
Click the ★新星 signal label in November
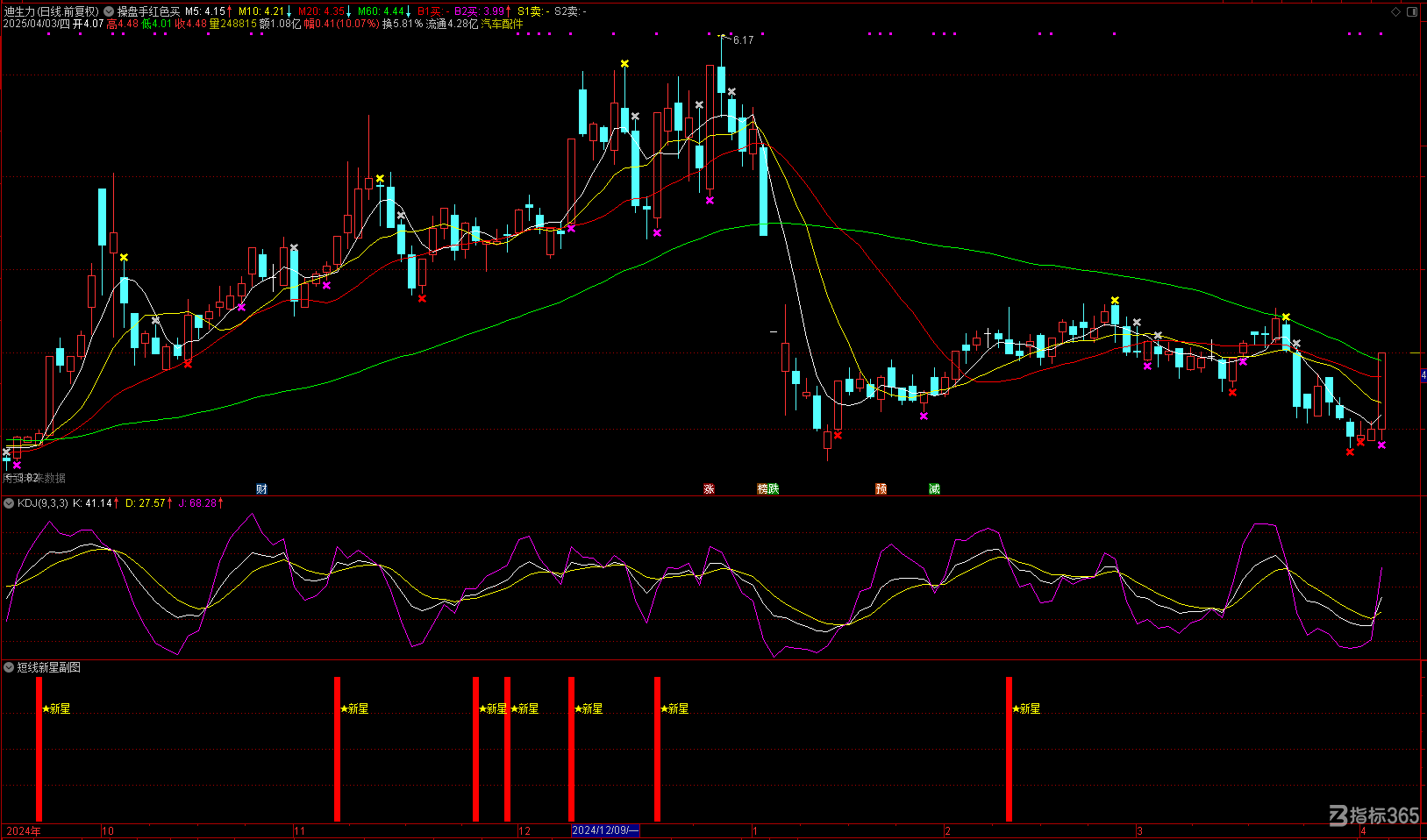(x=354, y=708)
